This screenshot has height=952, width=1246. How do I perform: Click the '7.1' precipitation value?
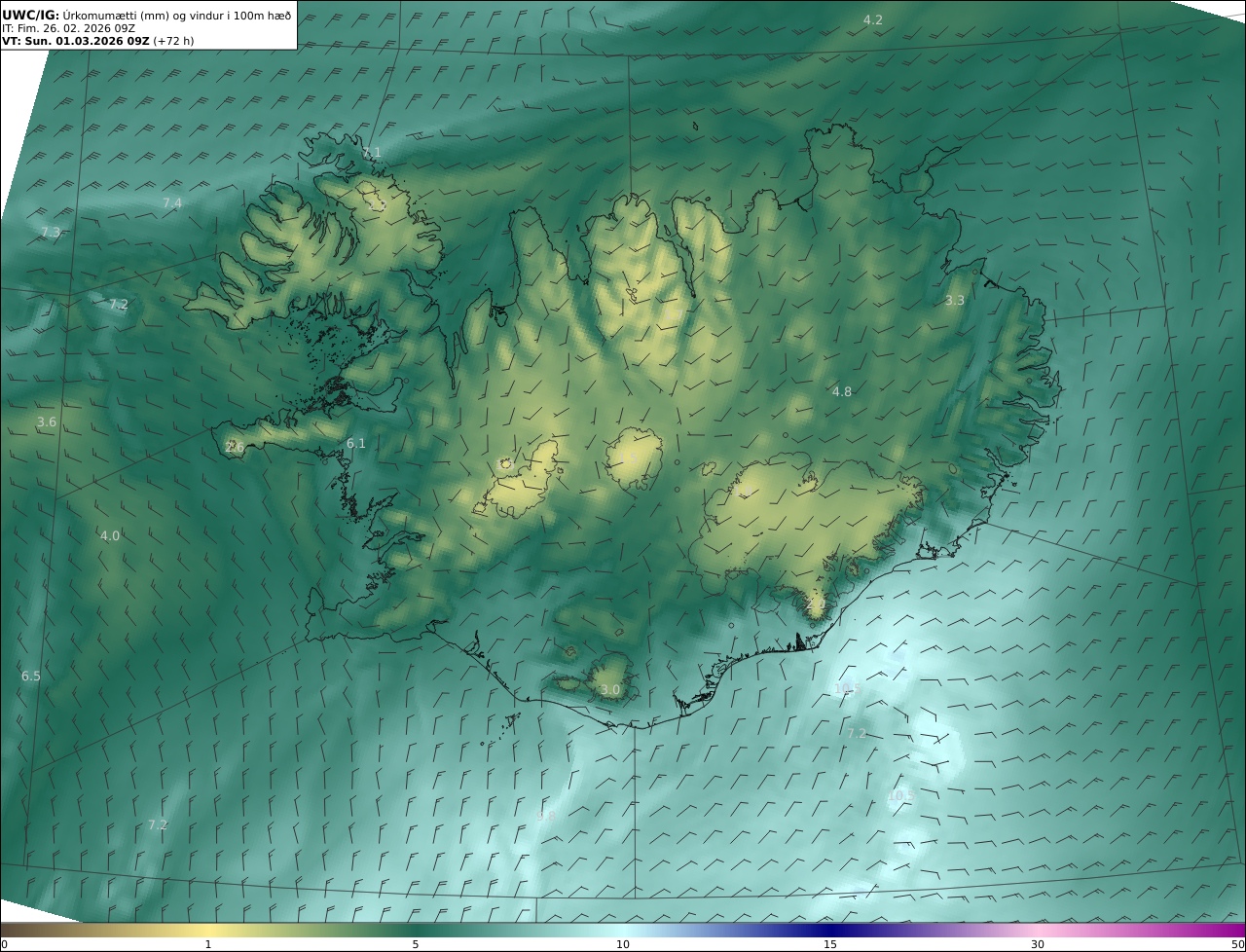click(372, 153)
